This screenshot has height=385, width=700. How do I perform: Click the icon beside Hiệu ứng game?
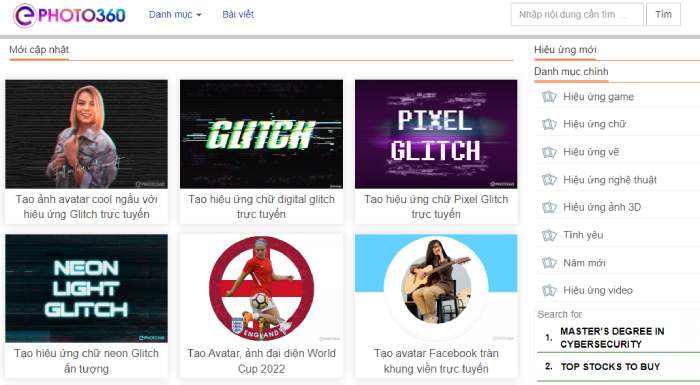tap(549, 96)
